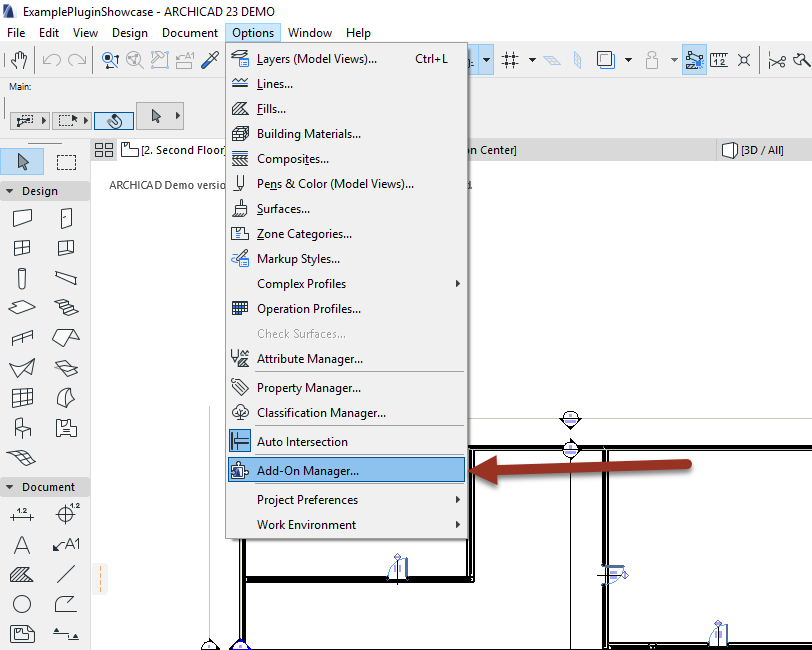Select the Window tool
The image size is (812, 650).
pos(22,248)
